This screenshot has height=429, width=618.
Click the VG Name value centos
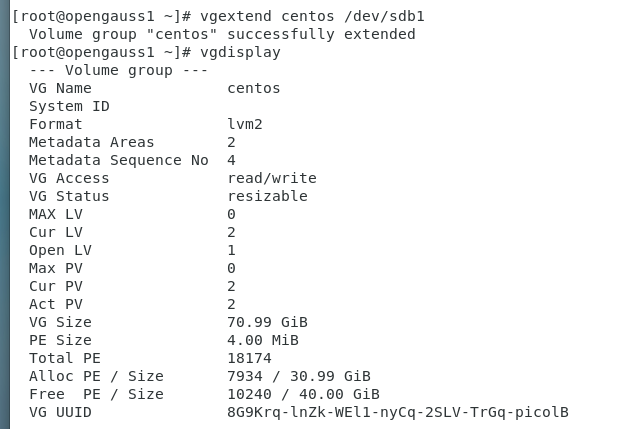pos(254,88)
